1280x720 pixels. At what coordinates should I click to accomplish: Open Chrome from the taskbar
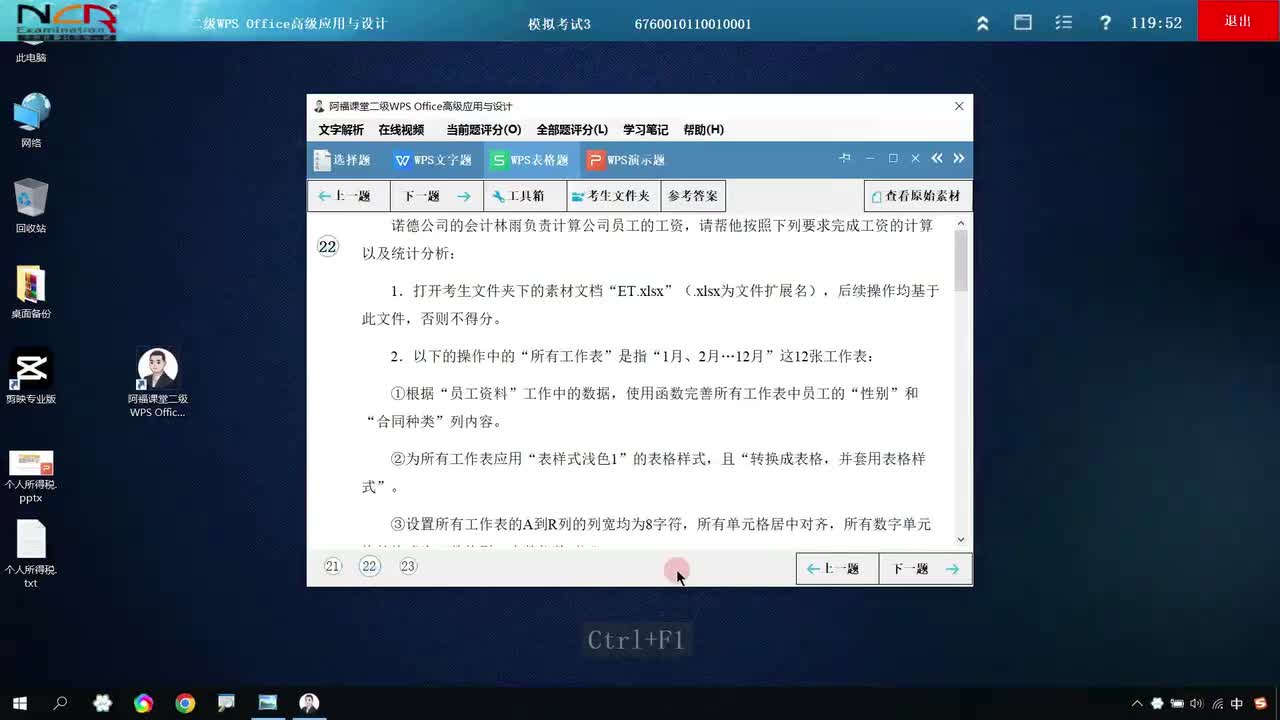185,703
